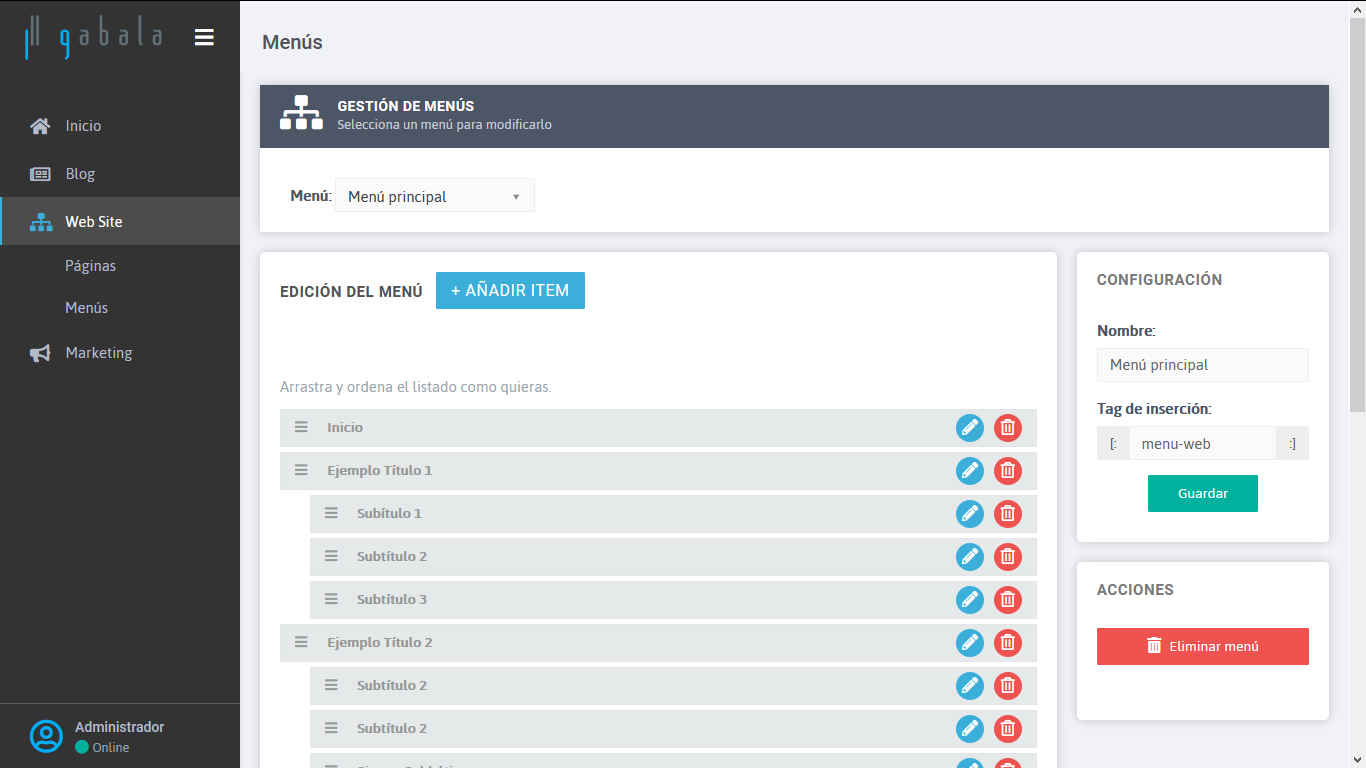
Task: Click the drag handle of Ejemplo Título 1
Action: pyautogui.click(x=301, y=470)
